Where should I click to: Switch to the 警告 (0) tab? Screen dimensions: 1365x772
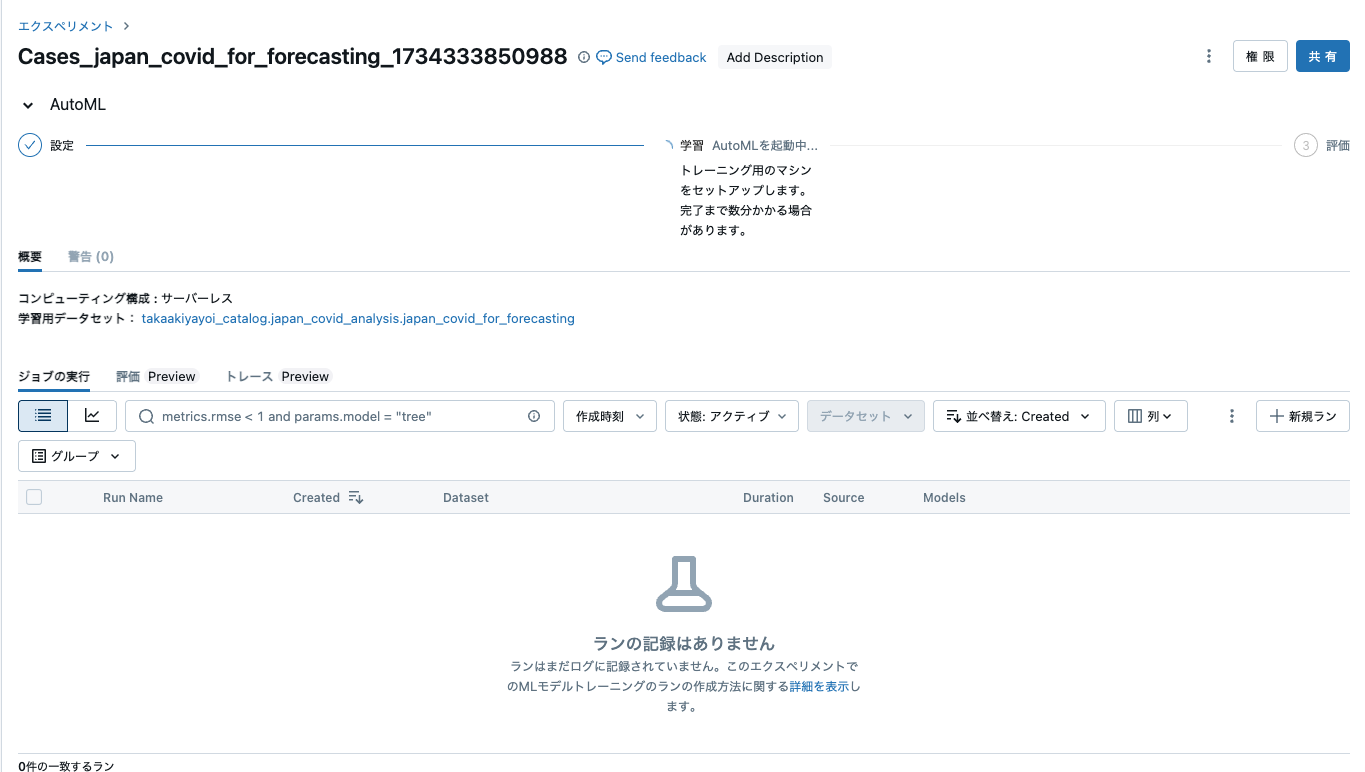coord(90,256)
